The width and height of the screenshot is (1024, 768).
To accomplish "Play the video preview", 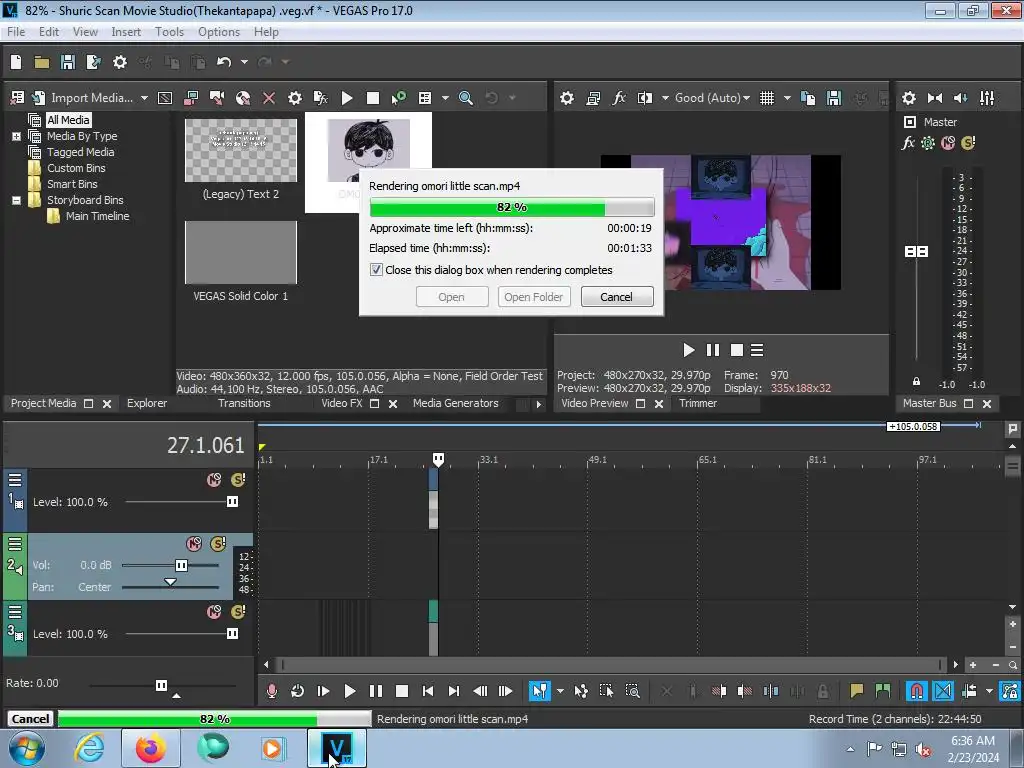I will click(688, 351).
